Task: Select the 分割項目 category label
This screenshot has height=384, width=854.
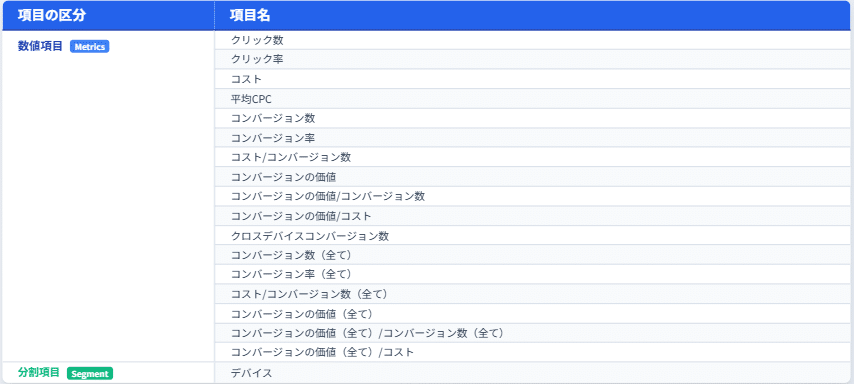Action: click(x=39, y=373)
